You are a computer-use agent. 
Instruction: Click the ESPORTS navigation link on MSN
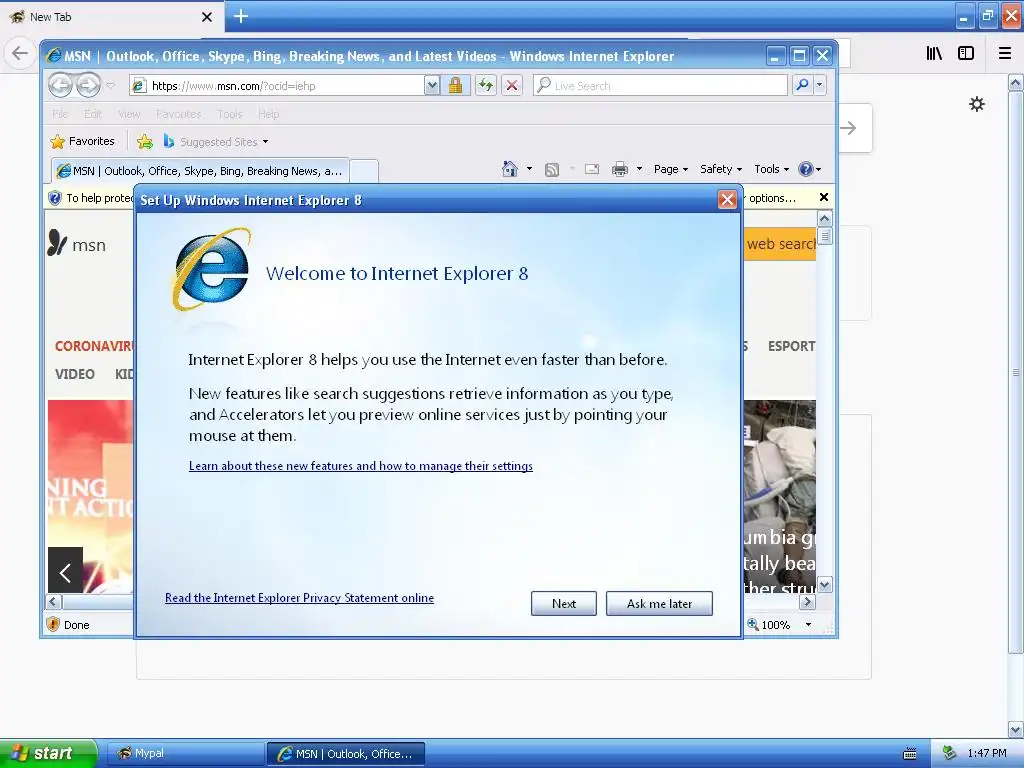coord(792,346)
